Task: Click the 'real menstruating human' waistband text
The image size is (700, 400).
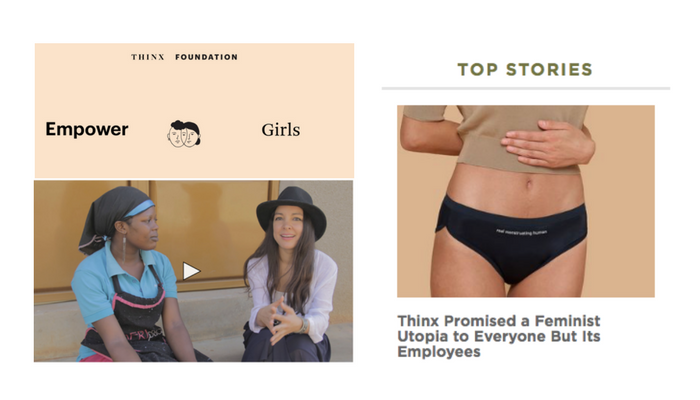Action: (521, 231)
